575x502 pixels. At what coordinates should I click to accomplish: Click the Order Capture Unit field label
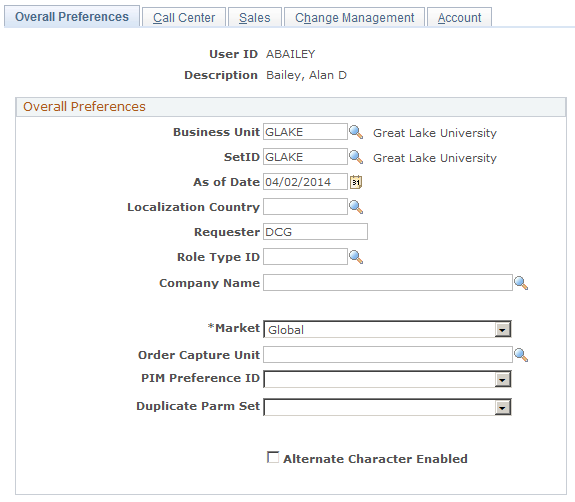pyautogui.click(x=199, y=355)
